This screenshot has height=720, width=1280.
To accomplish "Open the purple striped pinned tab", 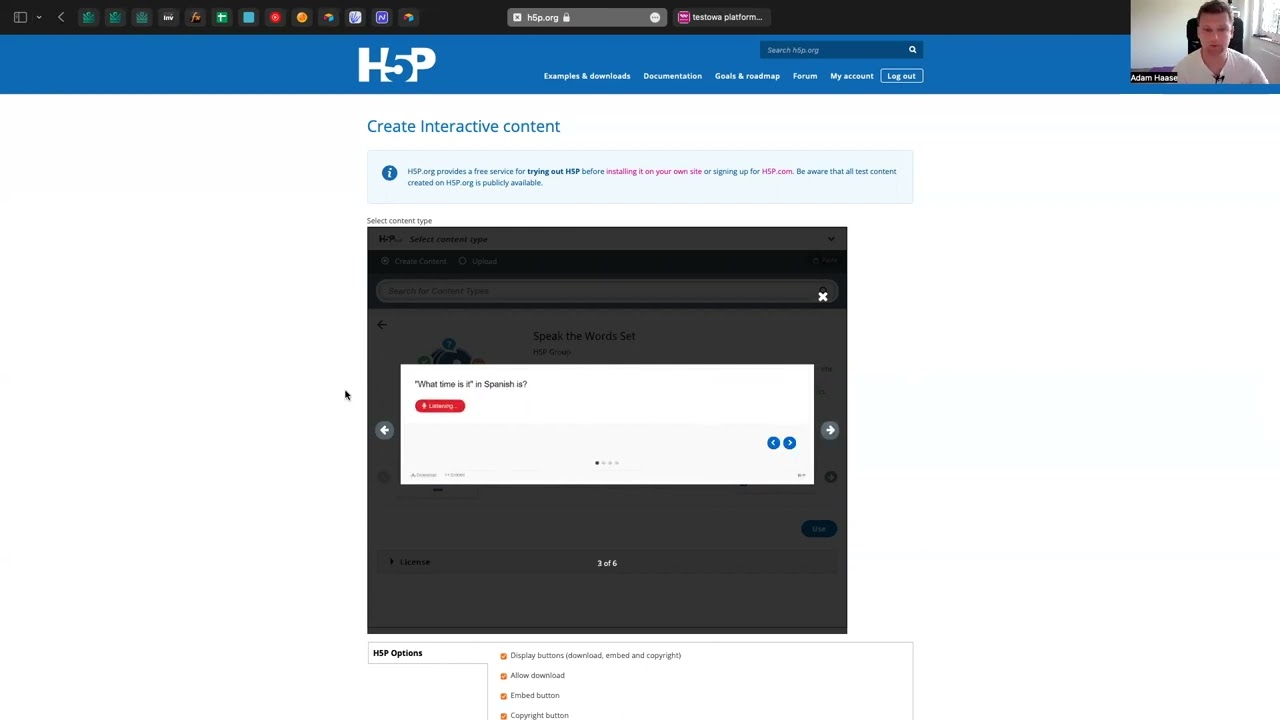I will click(x=355, y=17).
